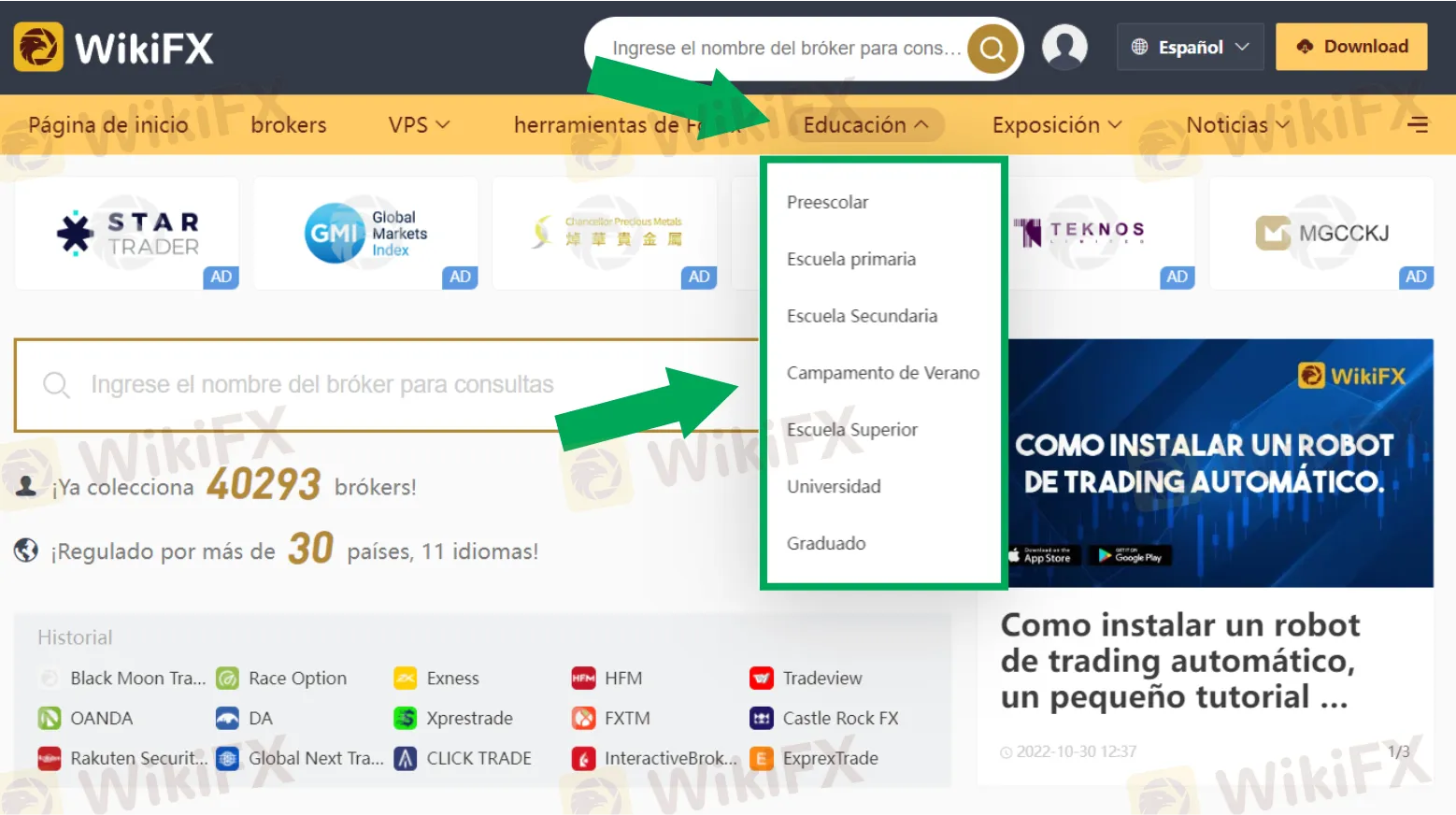Open the robot trading tutorial headline
This screenshot has width=1456, height=815.
click(1180, 661)
